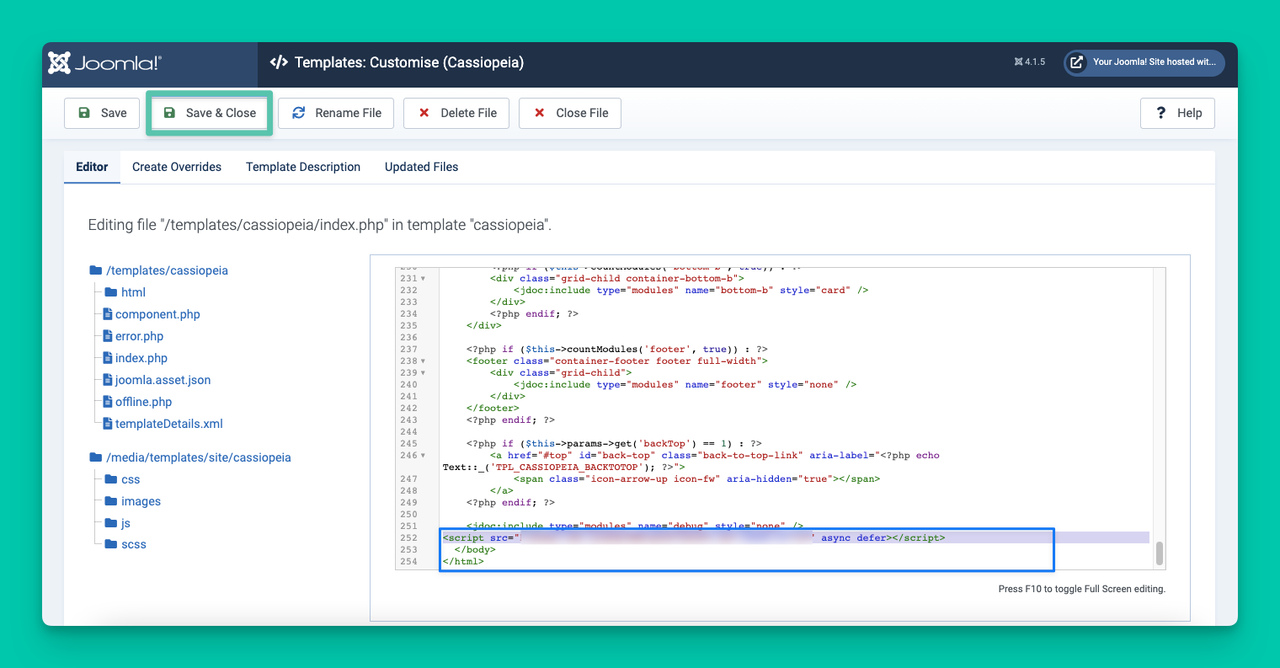1280x668 pixels.
Task: Open the site preview external-link icon
Action: [x=1077, y=62]
